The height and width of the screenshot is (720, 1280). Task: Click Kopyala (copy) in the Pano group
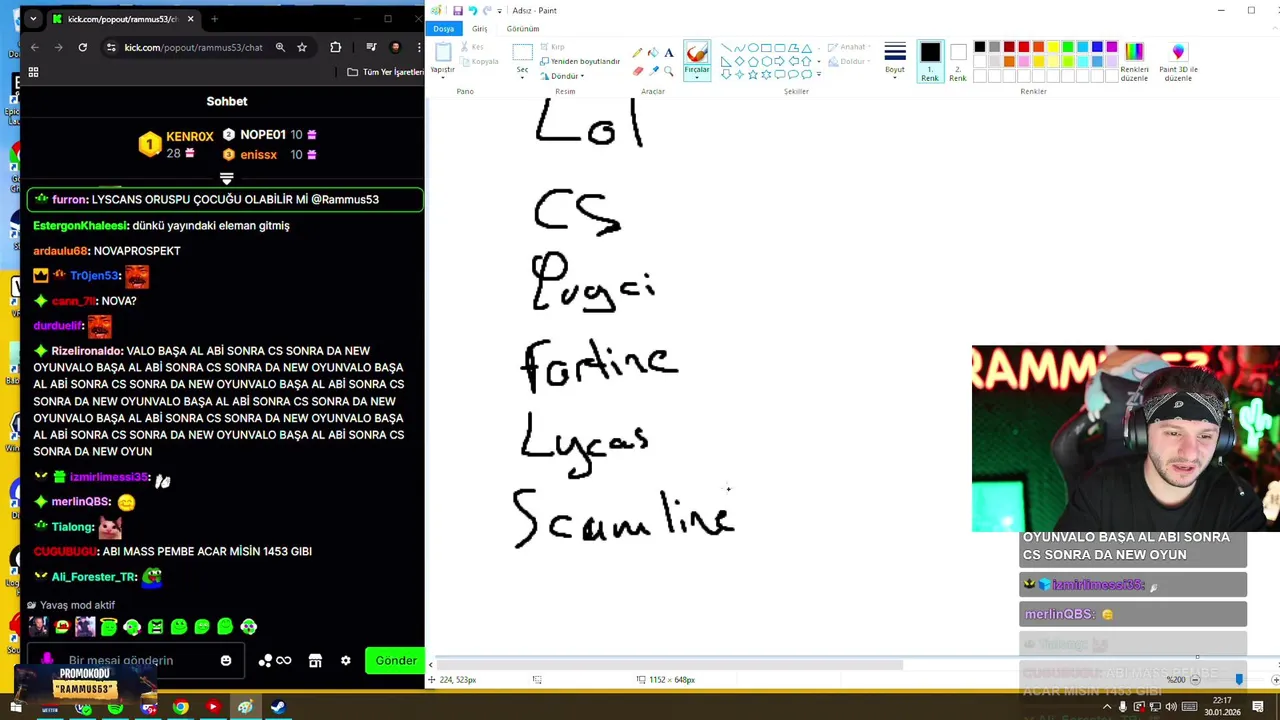pos(479,61)
